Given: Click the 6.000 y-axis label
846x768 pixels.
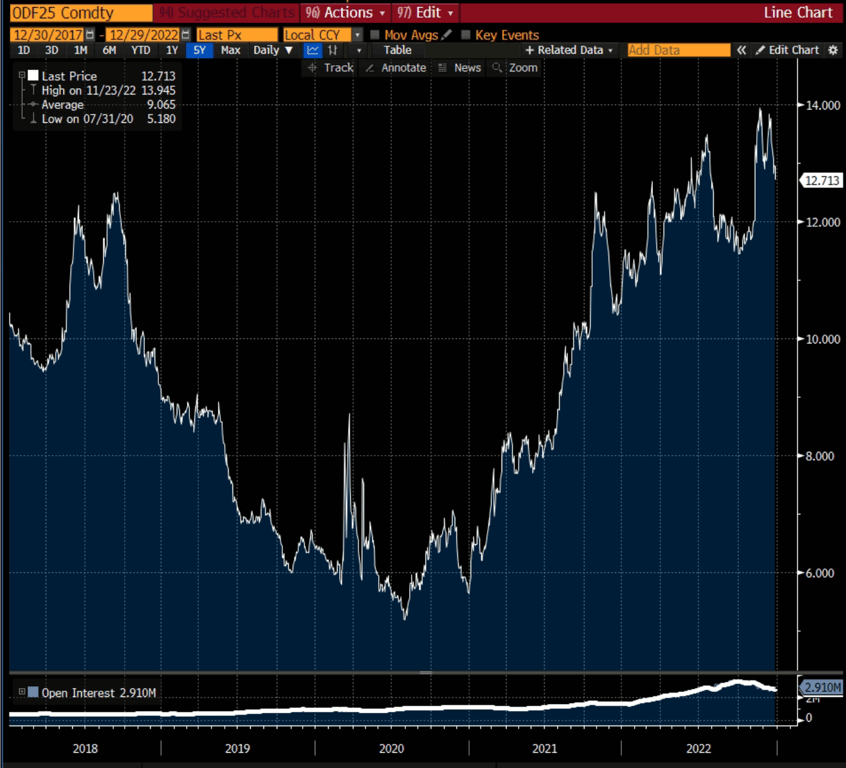Looking at the screenshot, I should [x=820, y=573].
